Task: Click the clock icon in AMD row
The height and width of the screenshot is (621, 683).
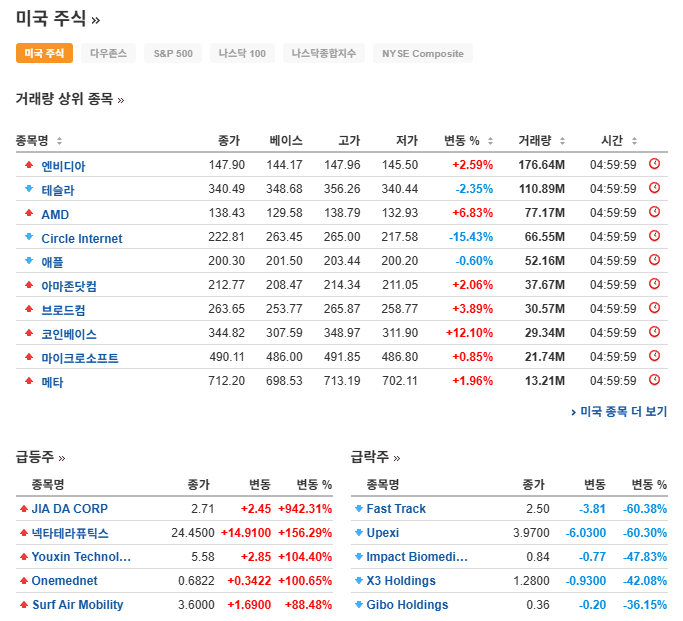Action: (654, 212)
